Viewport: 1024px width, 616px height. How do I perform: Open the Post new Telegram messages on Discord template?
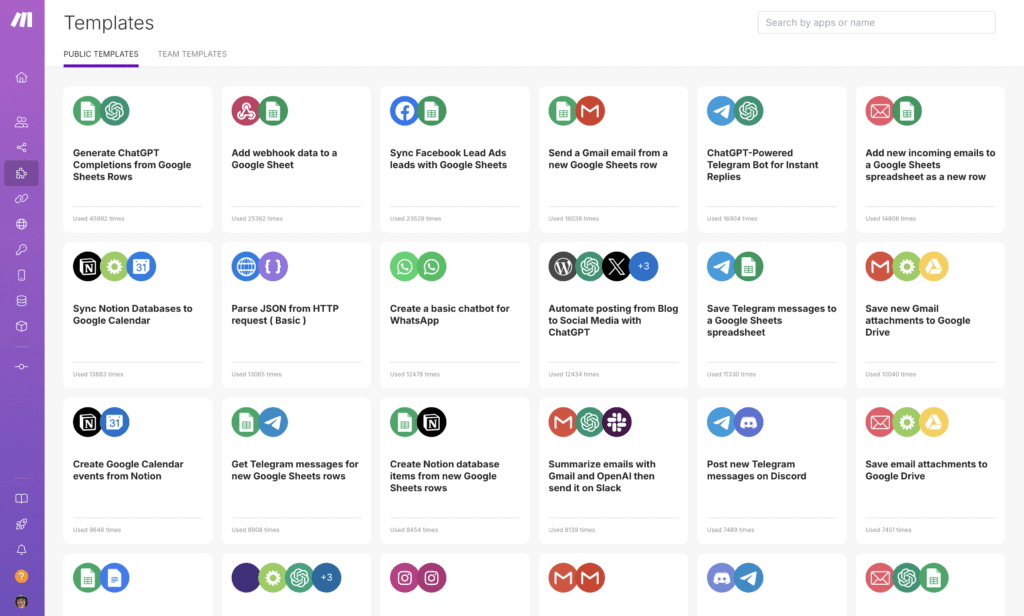751,470
